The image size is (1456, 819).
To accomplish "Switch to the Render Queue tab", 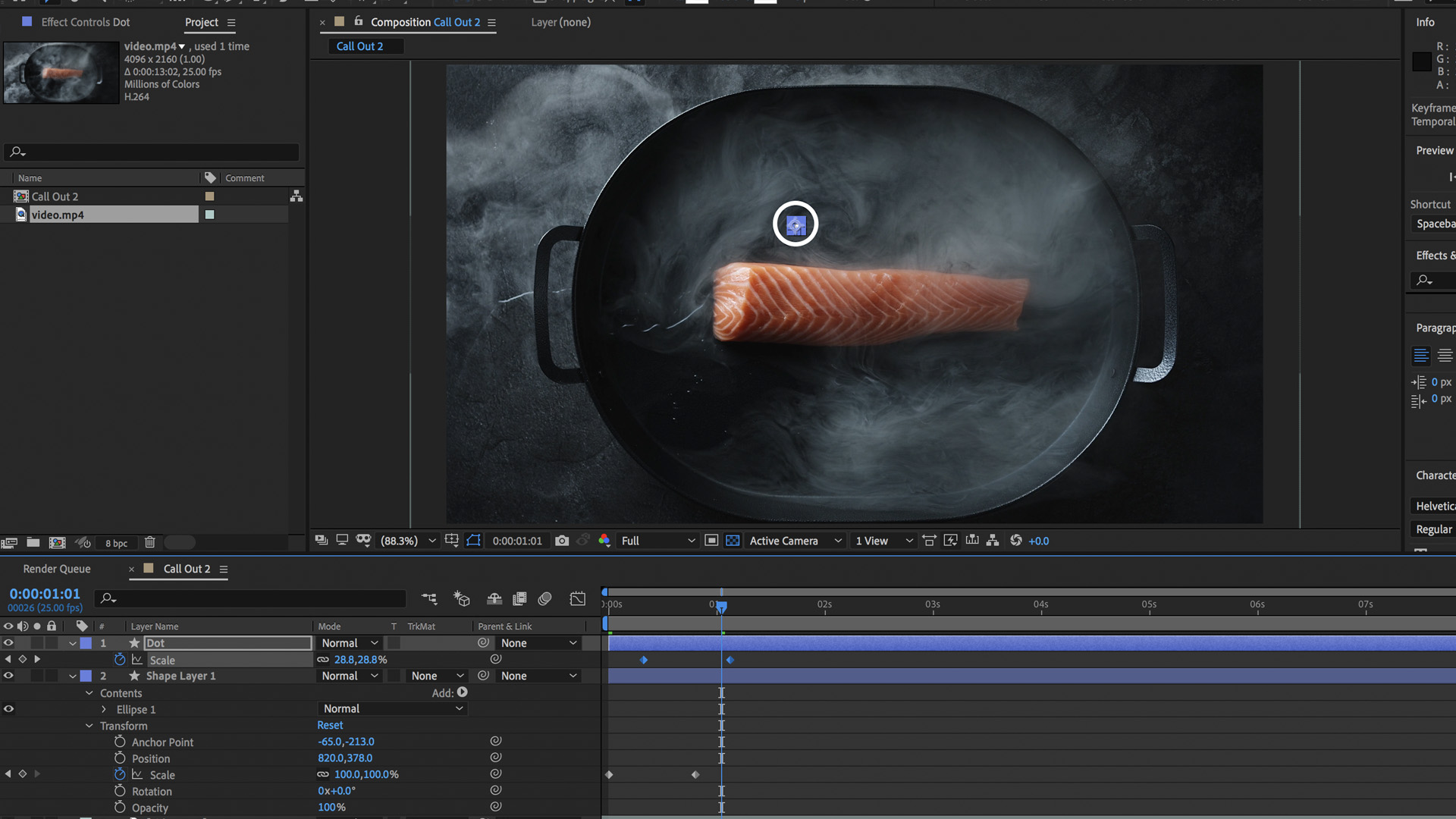I will click(x=56, y=569).
